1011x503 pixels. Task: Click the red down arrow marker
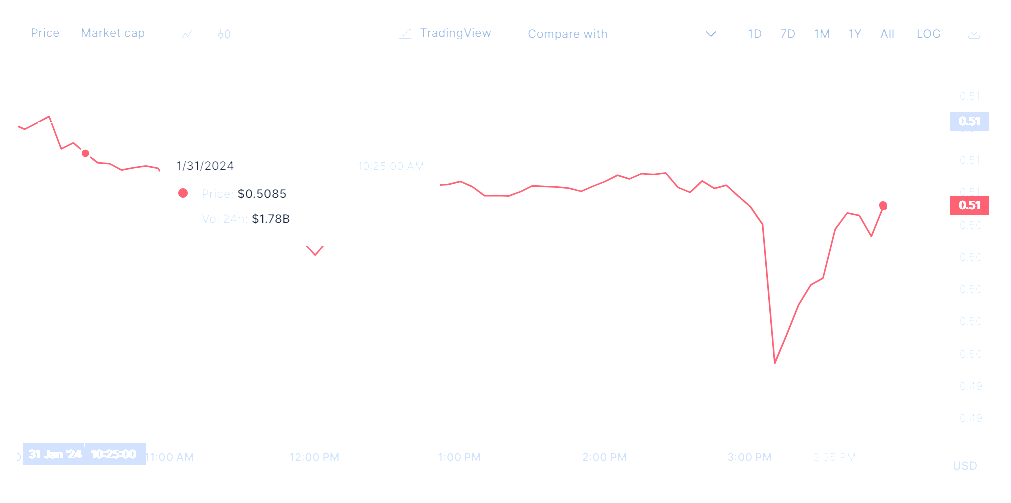click(315, 250)
